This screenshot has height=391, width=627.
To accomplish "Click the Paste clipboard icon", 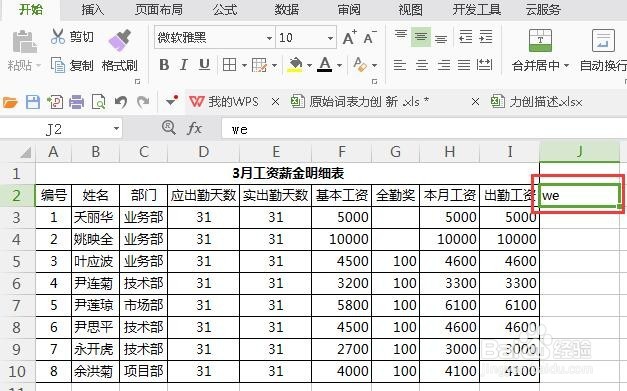I will (x=24, y=42).
